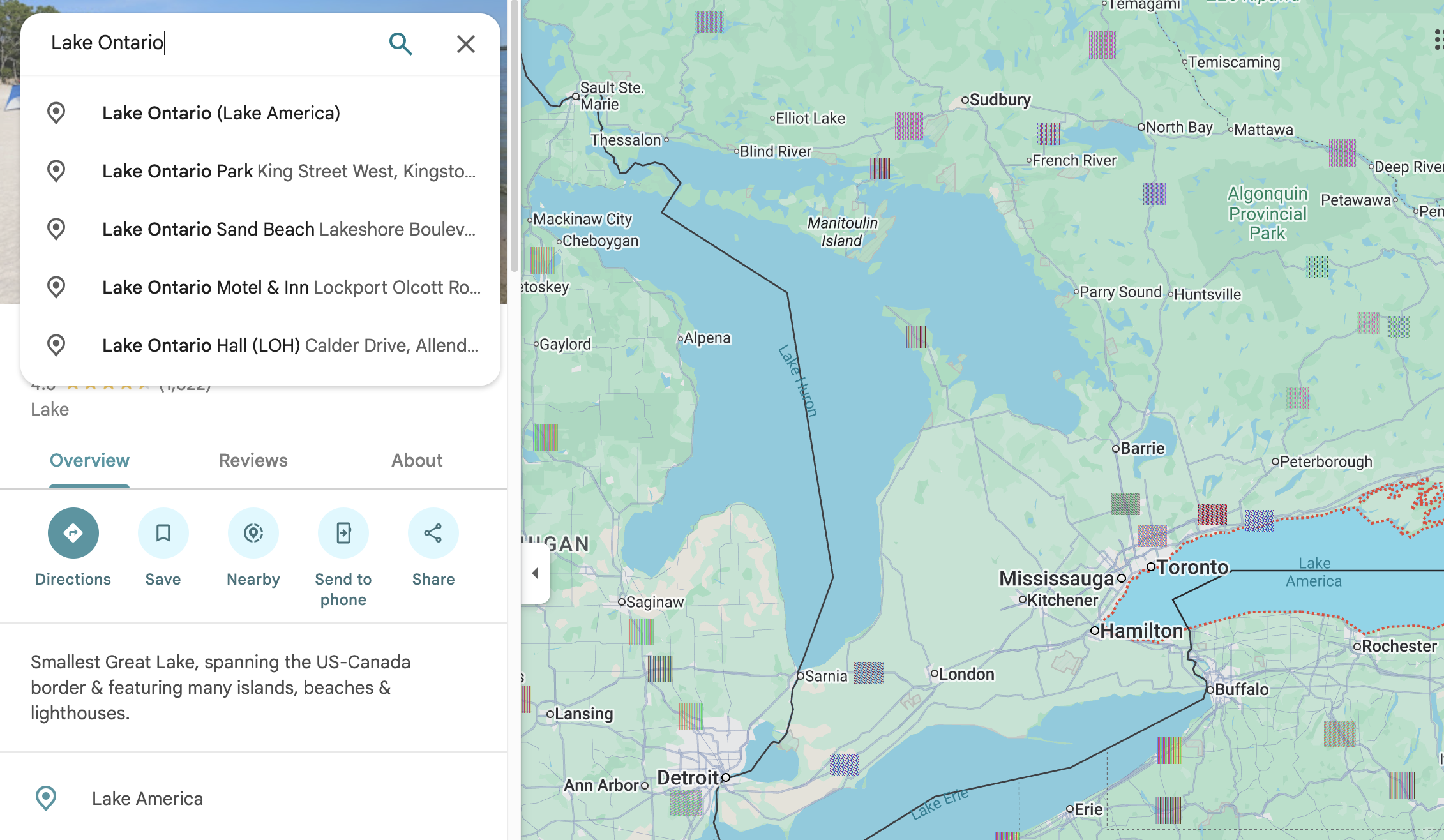Select the Lake Ontario Park suggestion
Viewport: 1444px width, 840px height.
click(x=260, y=171)
